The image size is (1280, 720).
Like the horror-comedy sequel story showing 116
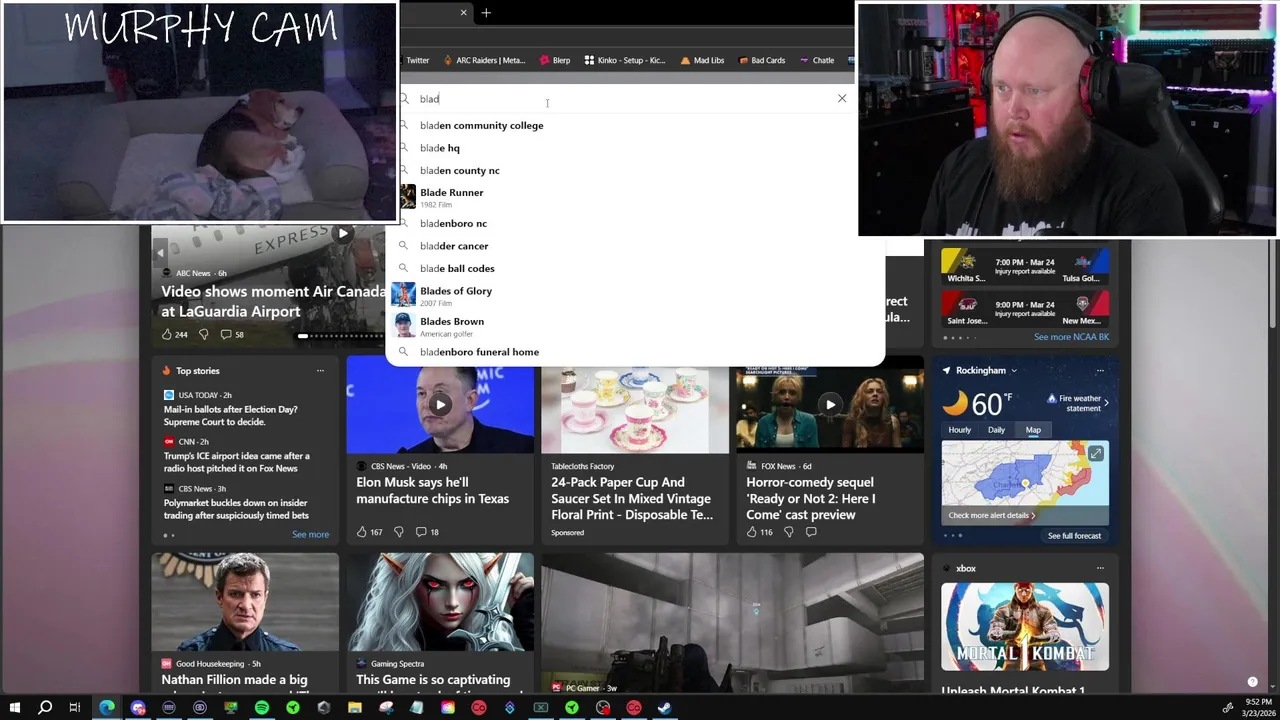point(759,532)
